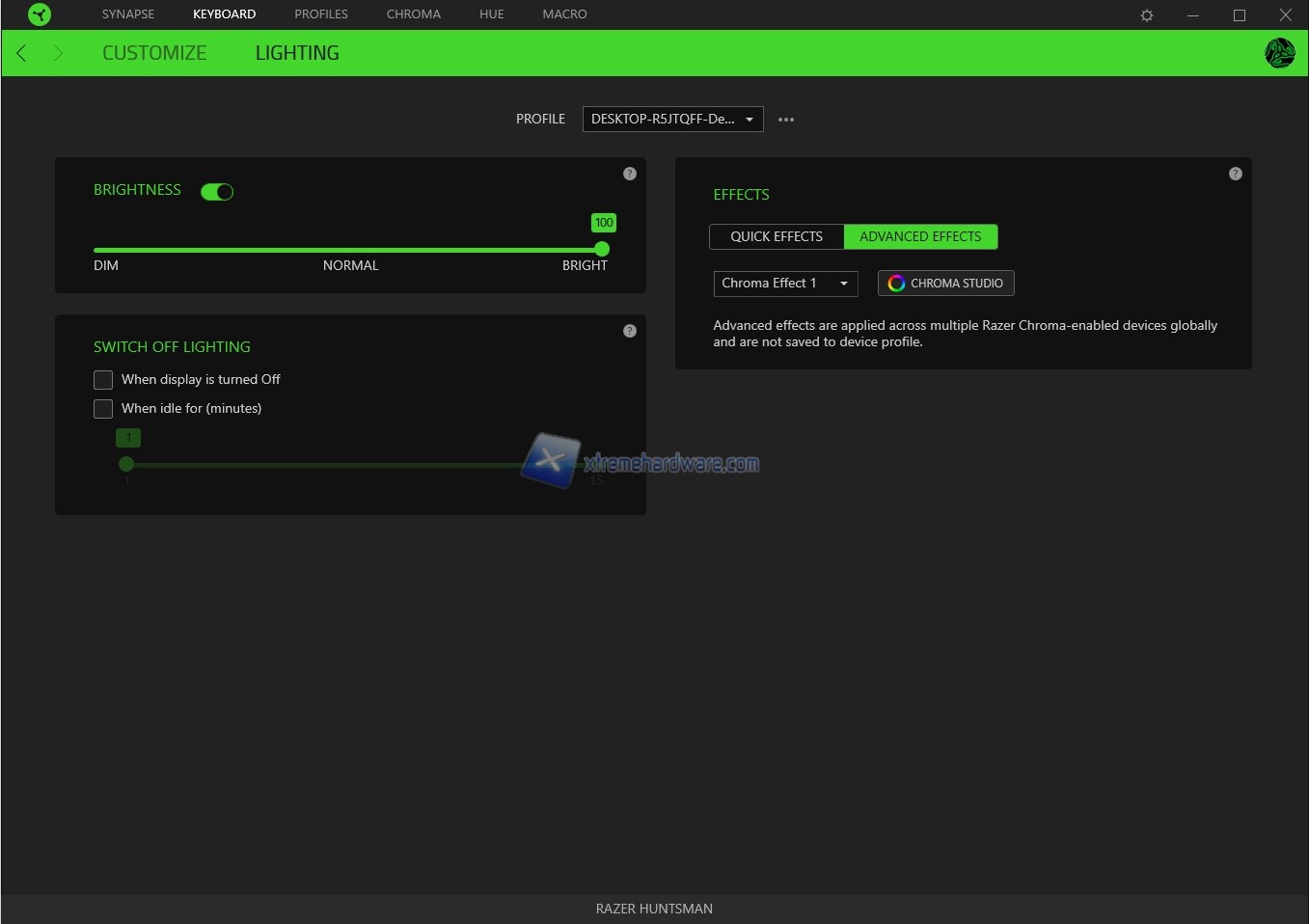Open the settings gear icon
1309x924 pixels.
[1147, 15]
